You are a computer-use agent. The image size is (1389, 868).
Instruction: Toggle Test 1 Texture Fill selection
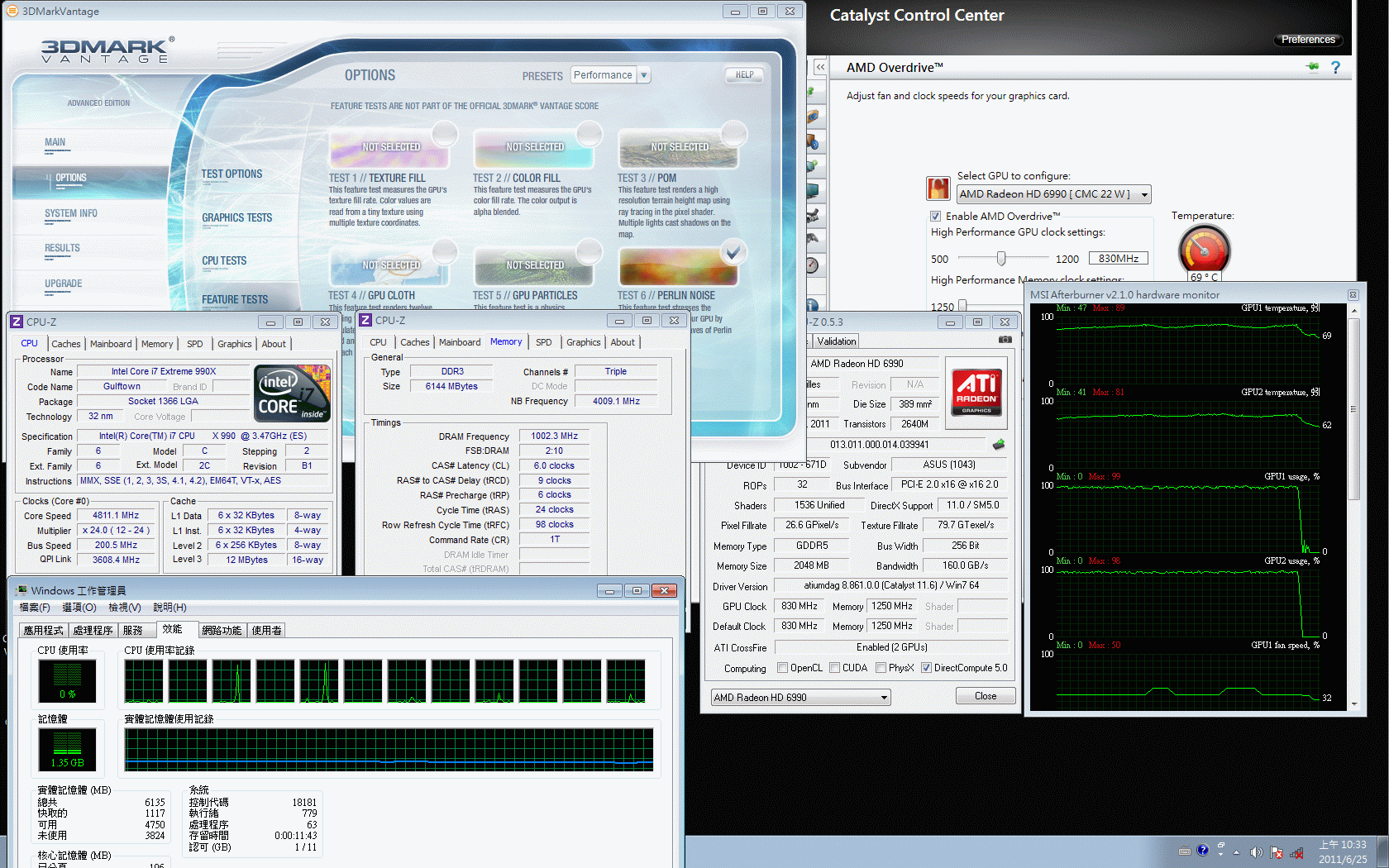tap(445, 134)
